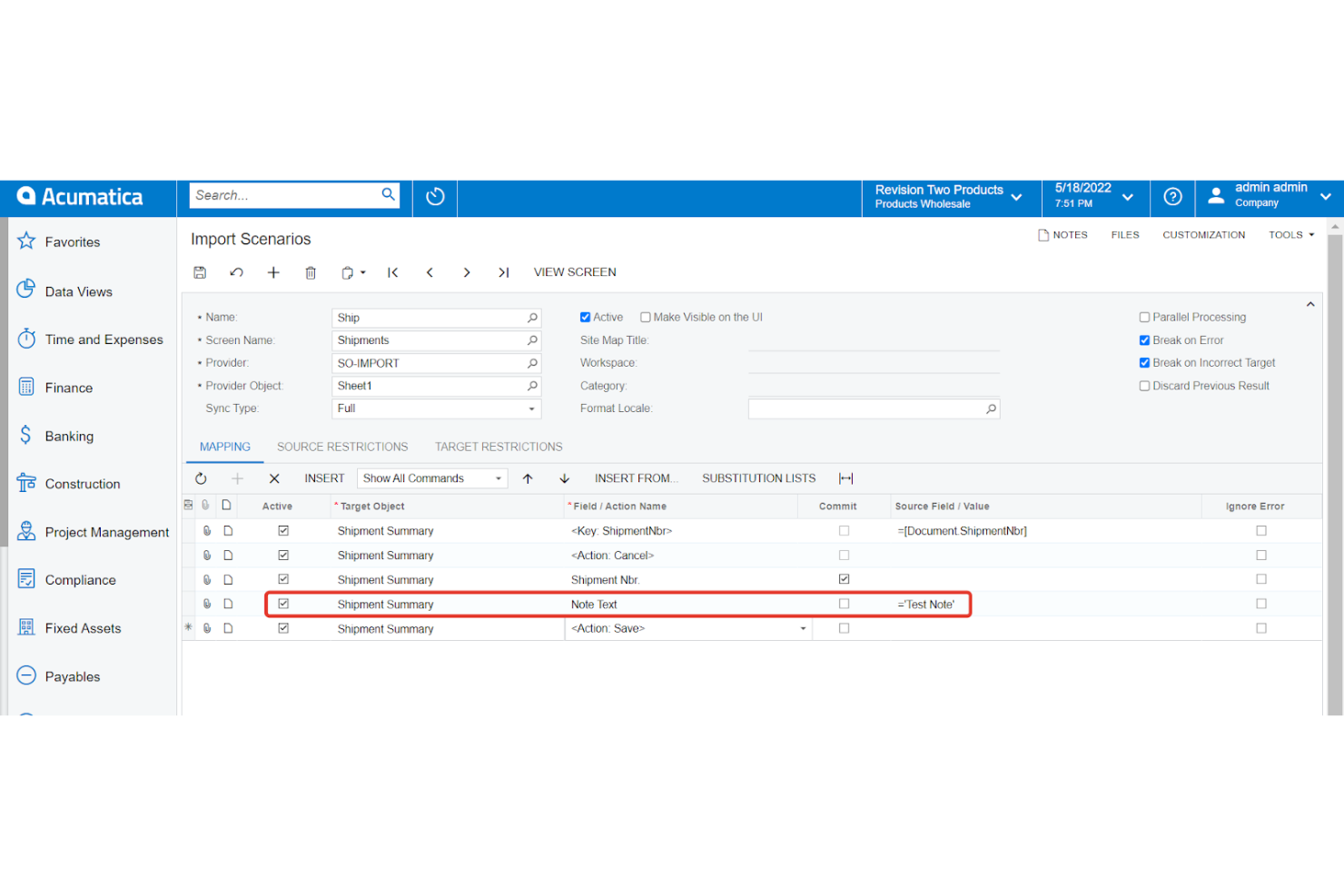This screenshot has height=896, width=1344.
Task: Click the Save disk icon in toolbar
Action: (200, 272)
